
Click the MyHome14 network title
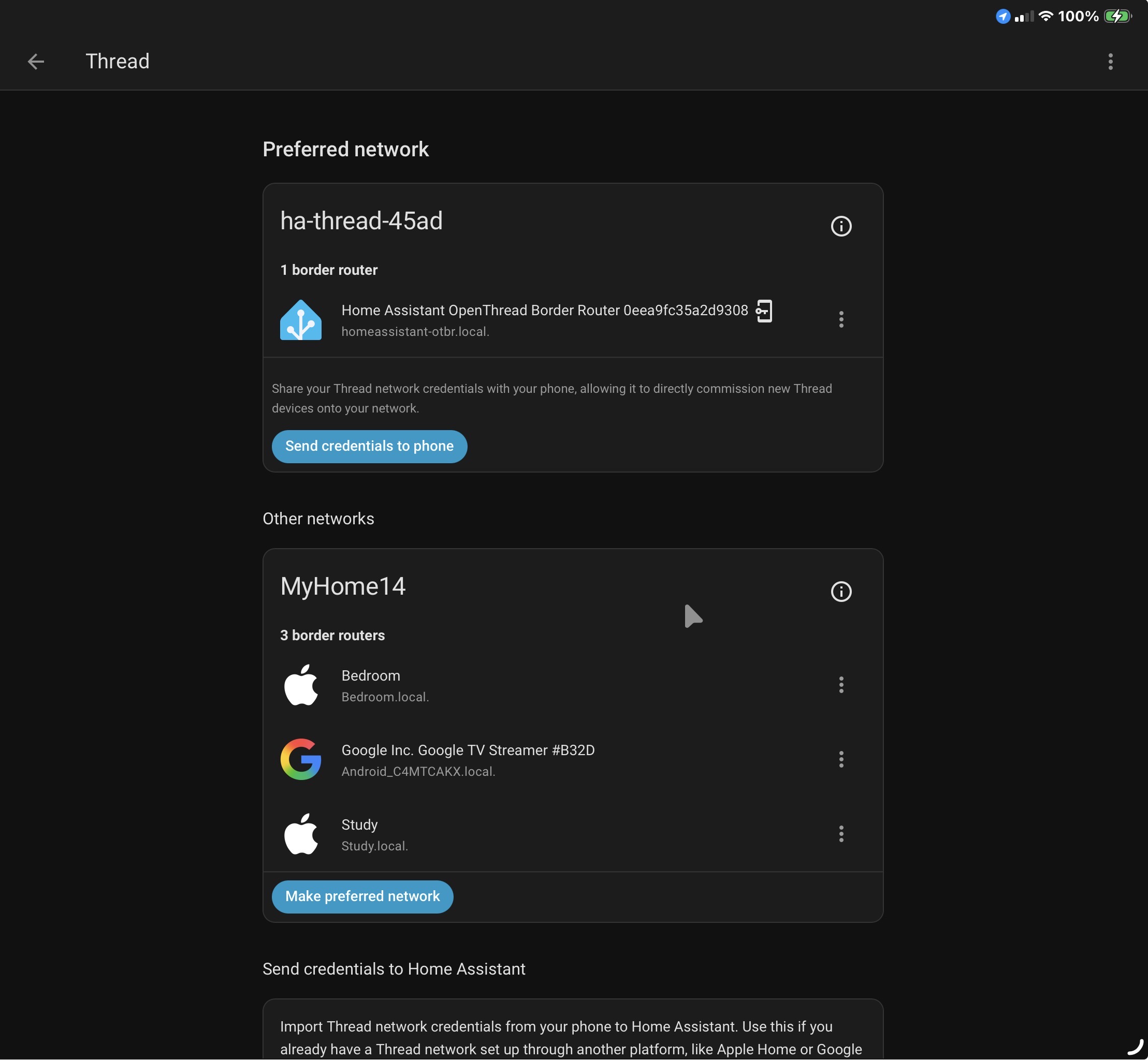point(342,586)
